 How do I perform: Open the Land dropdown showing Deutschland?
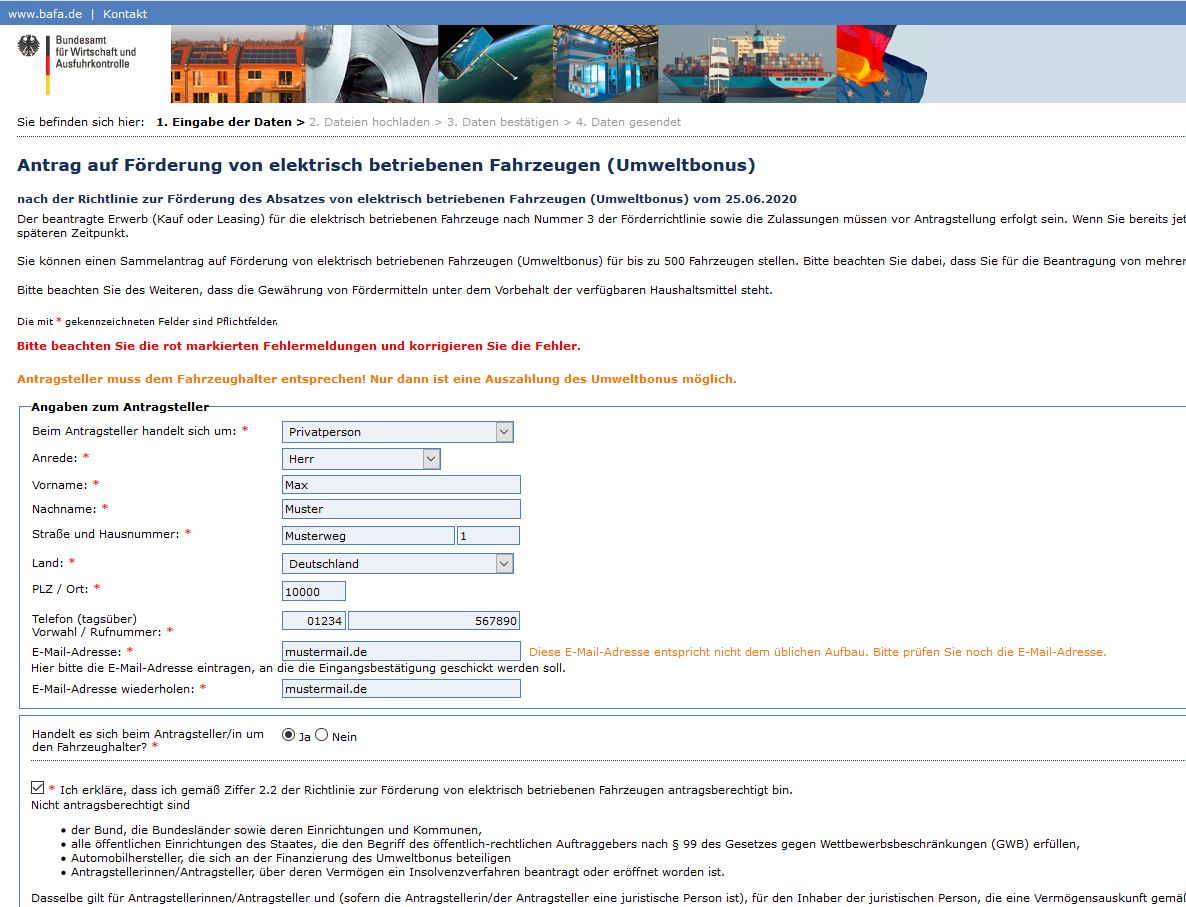tap(398, 564)
